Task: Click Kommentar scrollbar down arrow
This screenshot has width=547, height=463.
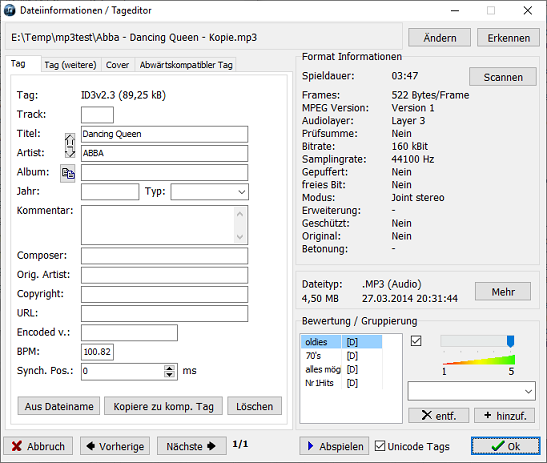Action: pos(240,237)
